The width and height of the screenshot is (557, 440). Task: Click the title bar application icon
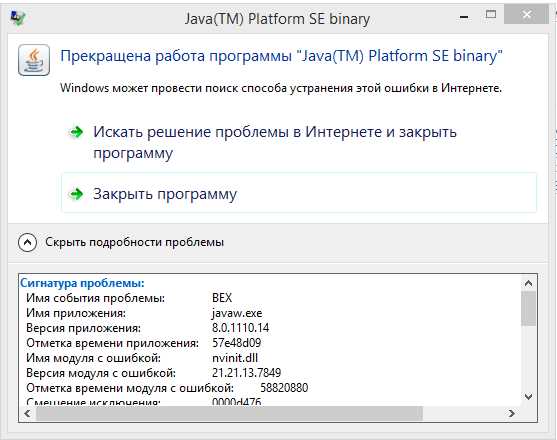click(17, 17)
